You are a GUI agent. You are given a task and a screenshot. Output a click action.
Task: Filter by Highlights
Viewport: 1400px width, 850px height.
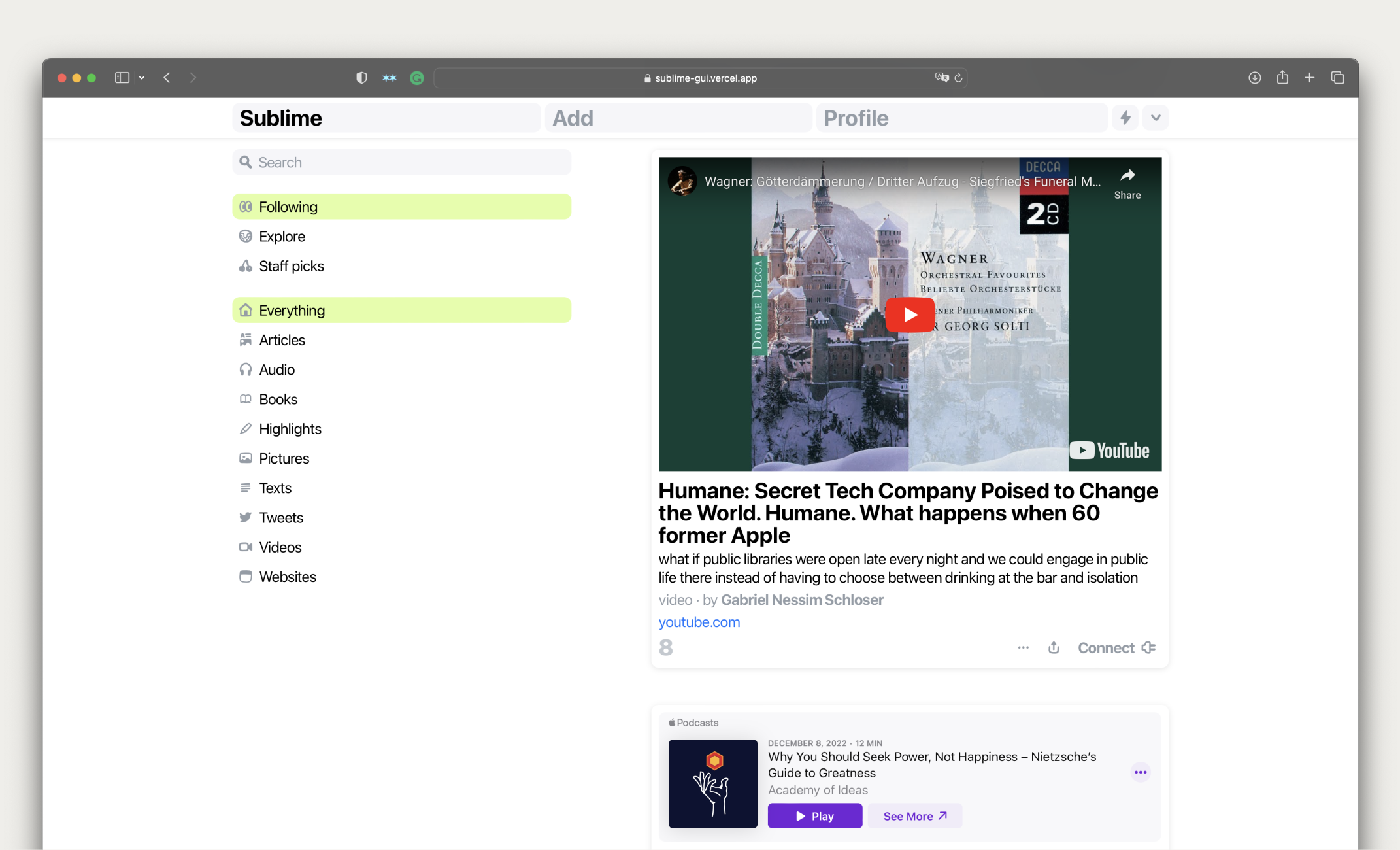click(x=290, y=429)
